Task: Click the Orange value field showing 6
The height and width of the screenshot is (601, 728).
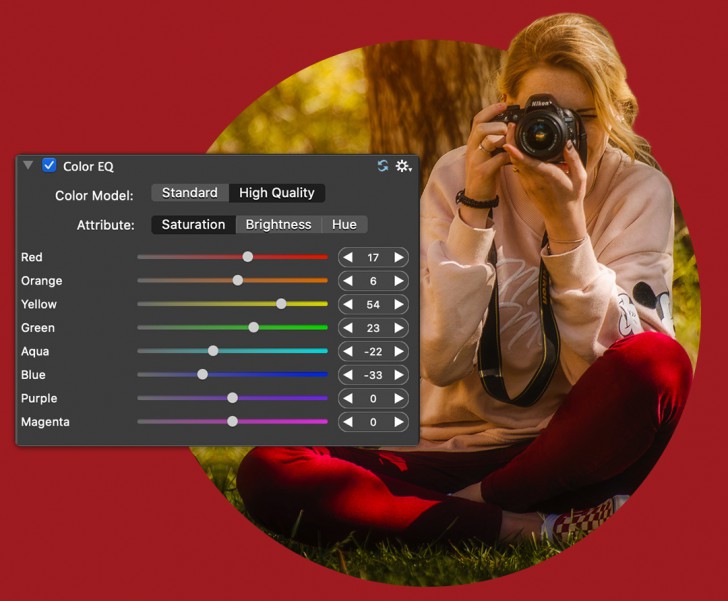Action: pos(373,281)
